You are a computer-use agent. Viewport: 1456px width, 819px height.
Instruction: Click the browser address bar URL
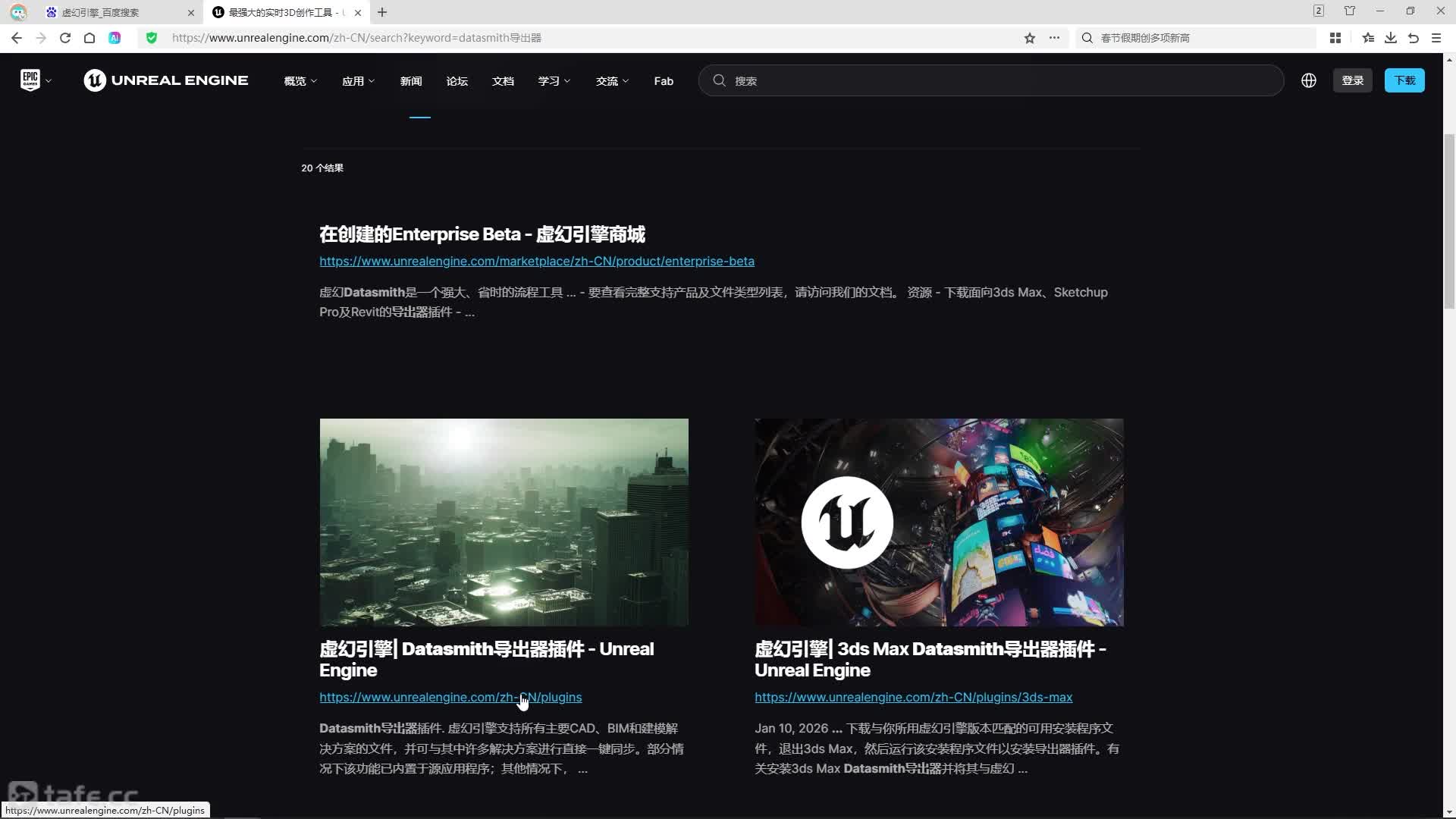[x=356, y=38]
